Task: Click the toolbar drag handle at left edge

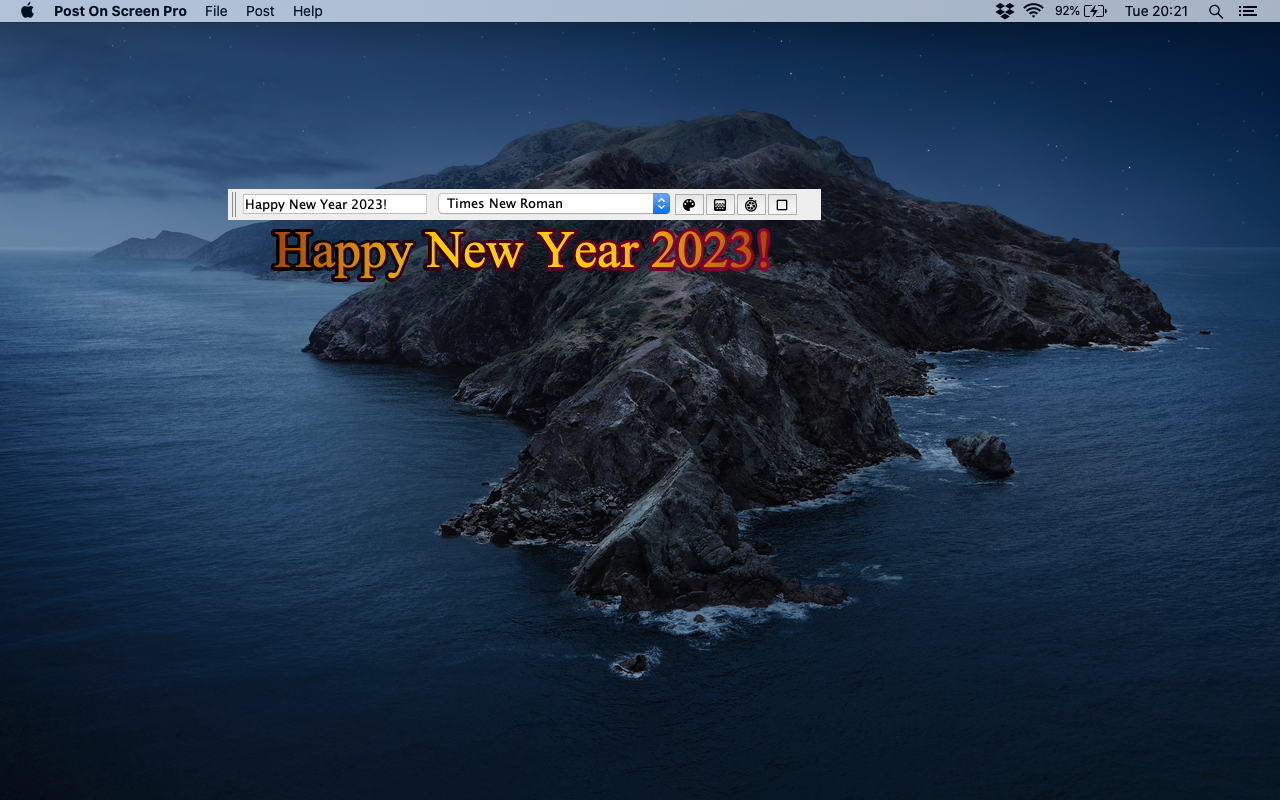Action: pos(235,204)
